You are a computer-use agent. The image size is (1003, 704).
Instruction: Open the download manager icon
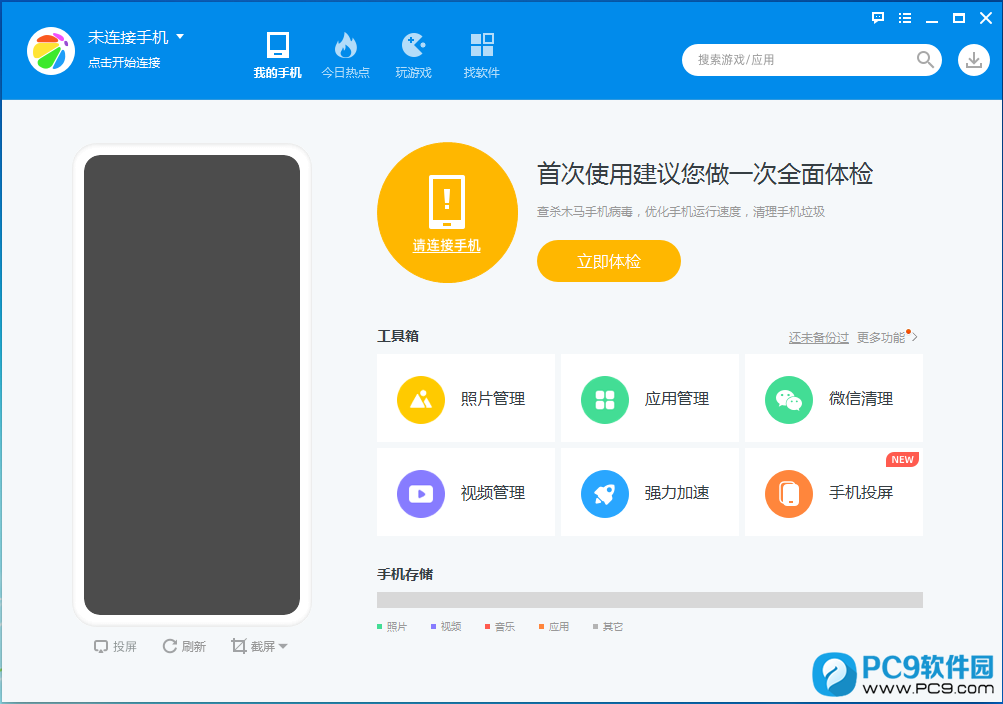[974, 60]
